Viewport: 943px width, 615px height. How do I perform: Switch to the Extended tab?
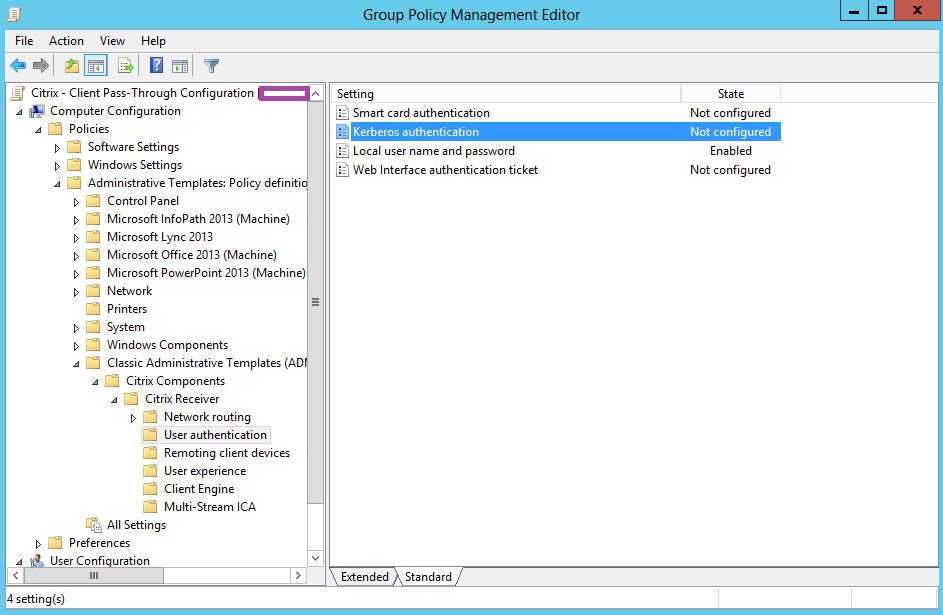click(364, 577)
